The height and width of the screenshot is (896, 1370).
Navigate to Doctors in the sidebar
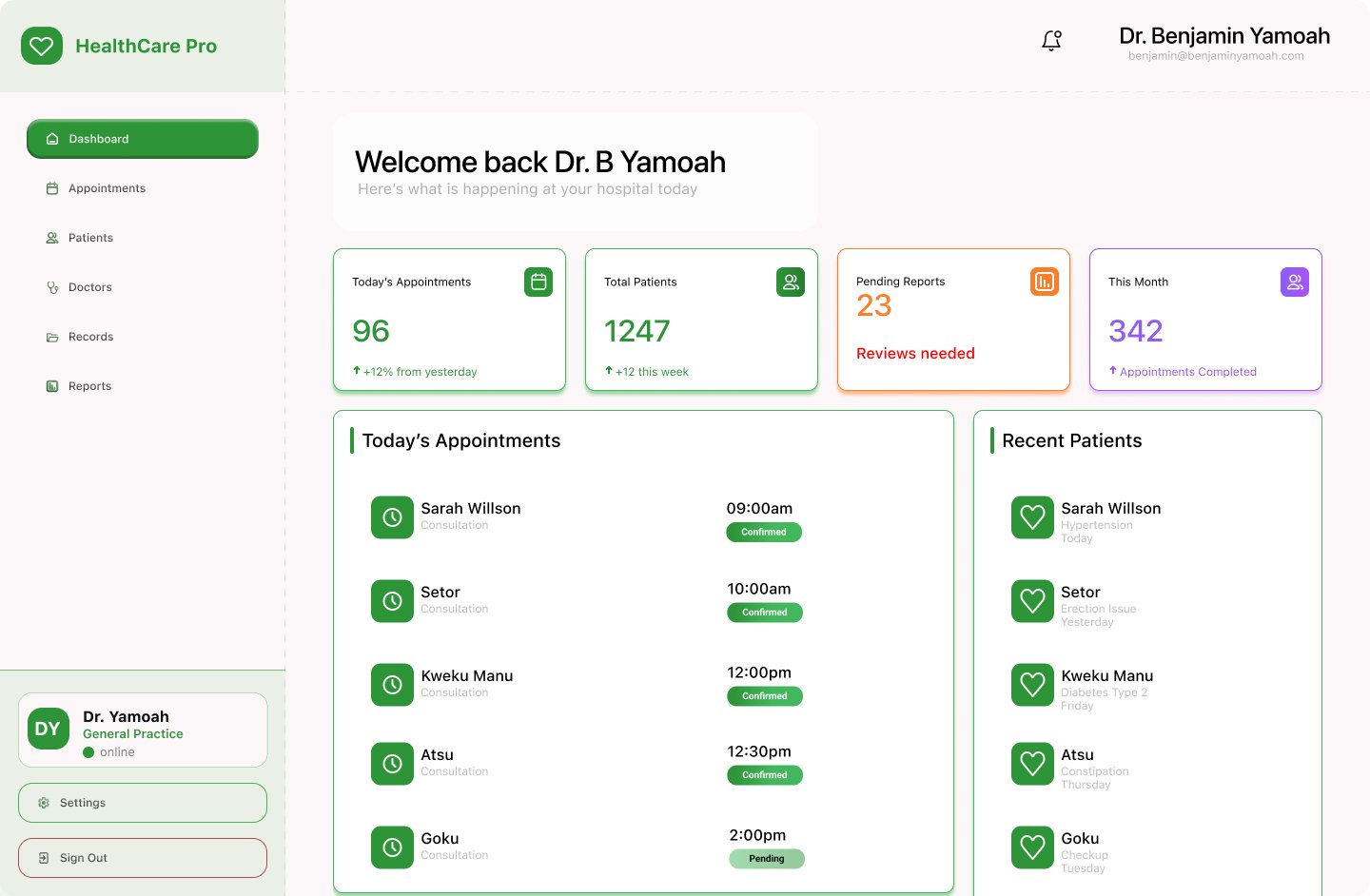[x=89, y=287]
